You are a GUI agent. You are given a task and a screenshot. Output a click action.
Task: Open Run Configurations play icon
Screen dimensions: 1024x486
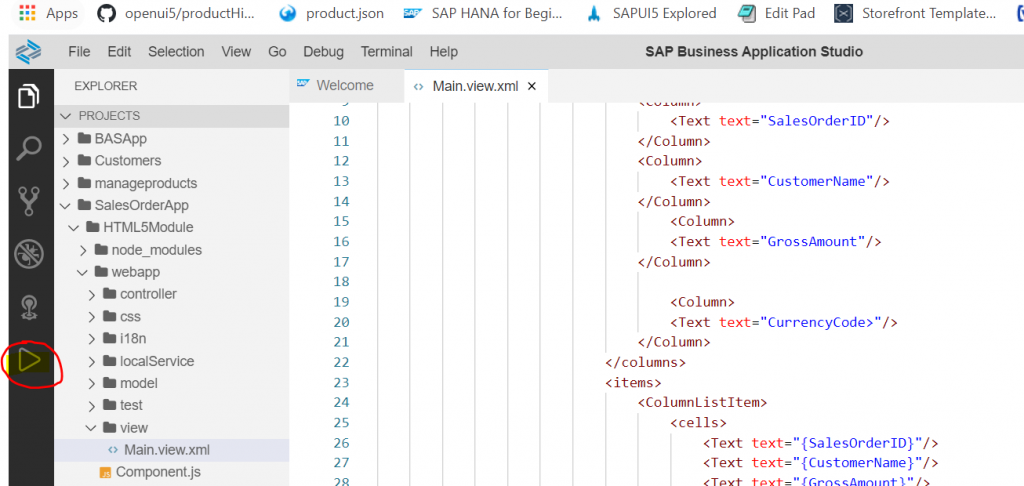29,360
